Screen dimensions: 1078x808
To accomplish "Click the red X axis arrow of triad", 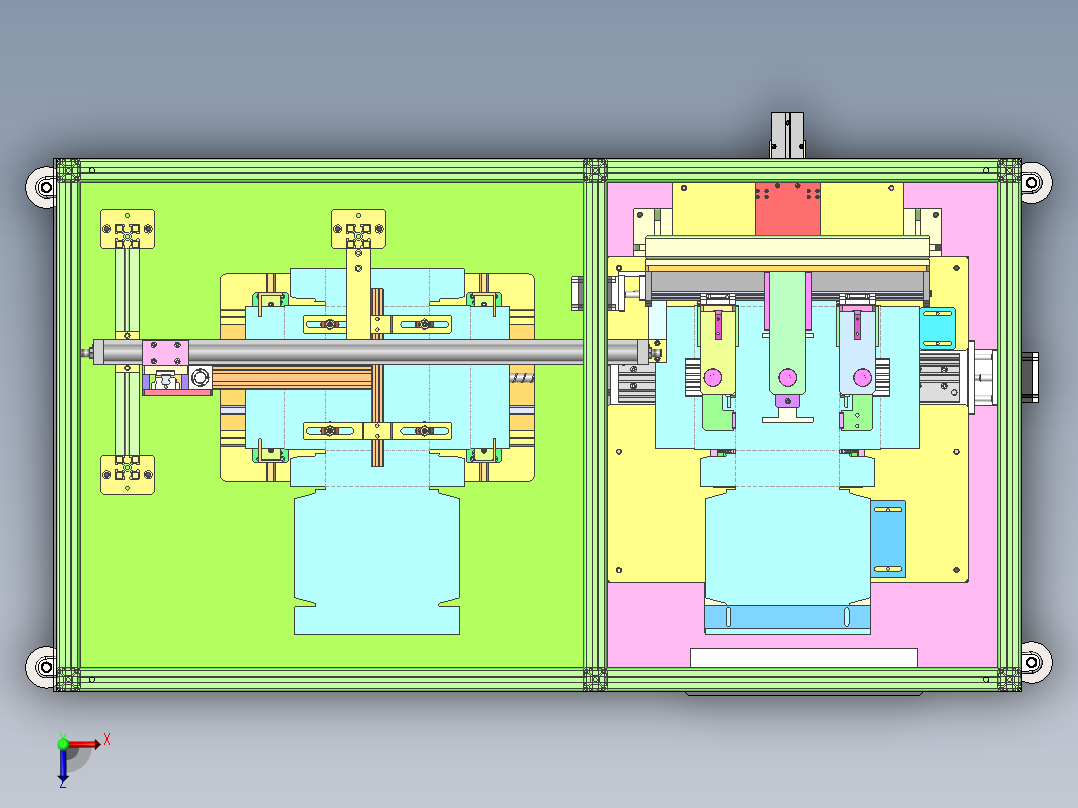I will coord(84,744).
